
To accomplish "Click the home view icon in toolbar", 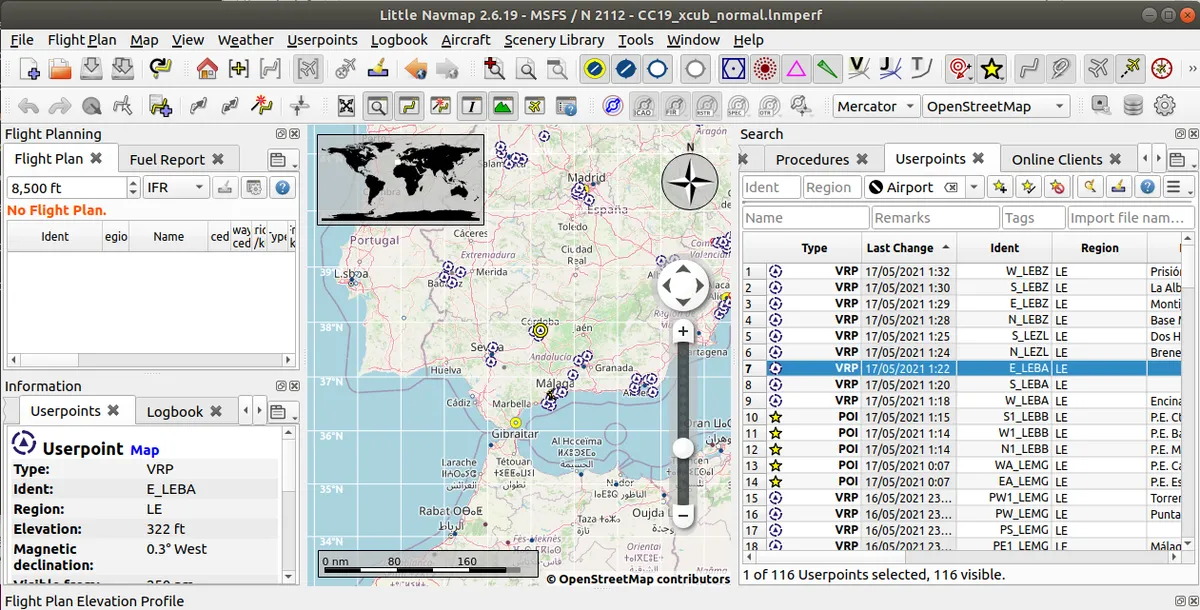I will 207,69.
